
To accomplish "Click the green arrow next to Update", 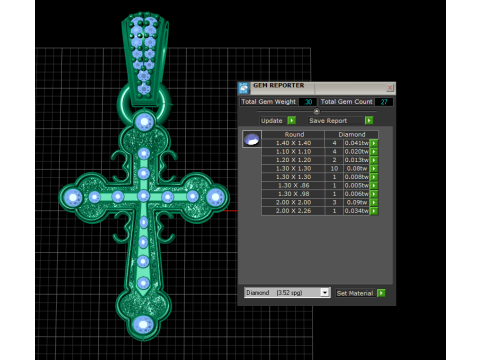I will (292, 120).
